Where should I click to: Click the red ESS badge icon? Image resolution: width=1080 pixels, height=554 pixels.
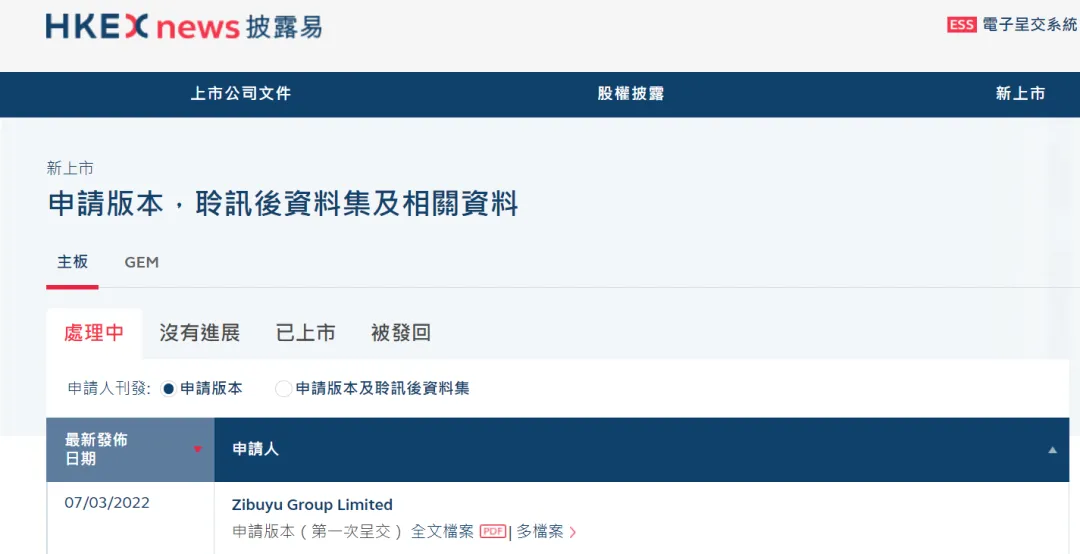(x=962, y=25)
